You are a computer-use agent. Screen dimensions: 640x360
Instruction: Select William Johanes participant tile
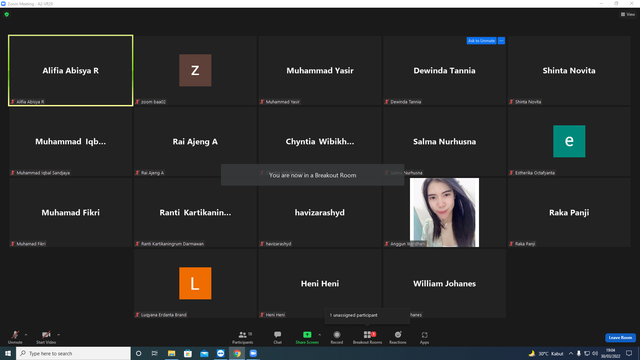click(444, 283)
